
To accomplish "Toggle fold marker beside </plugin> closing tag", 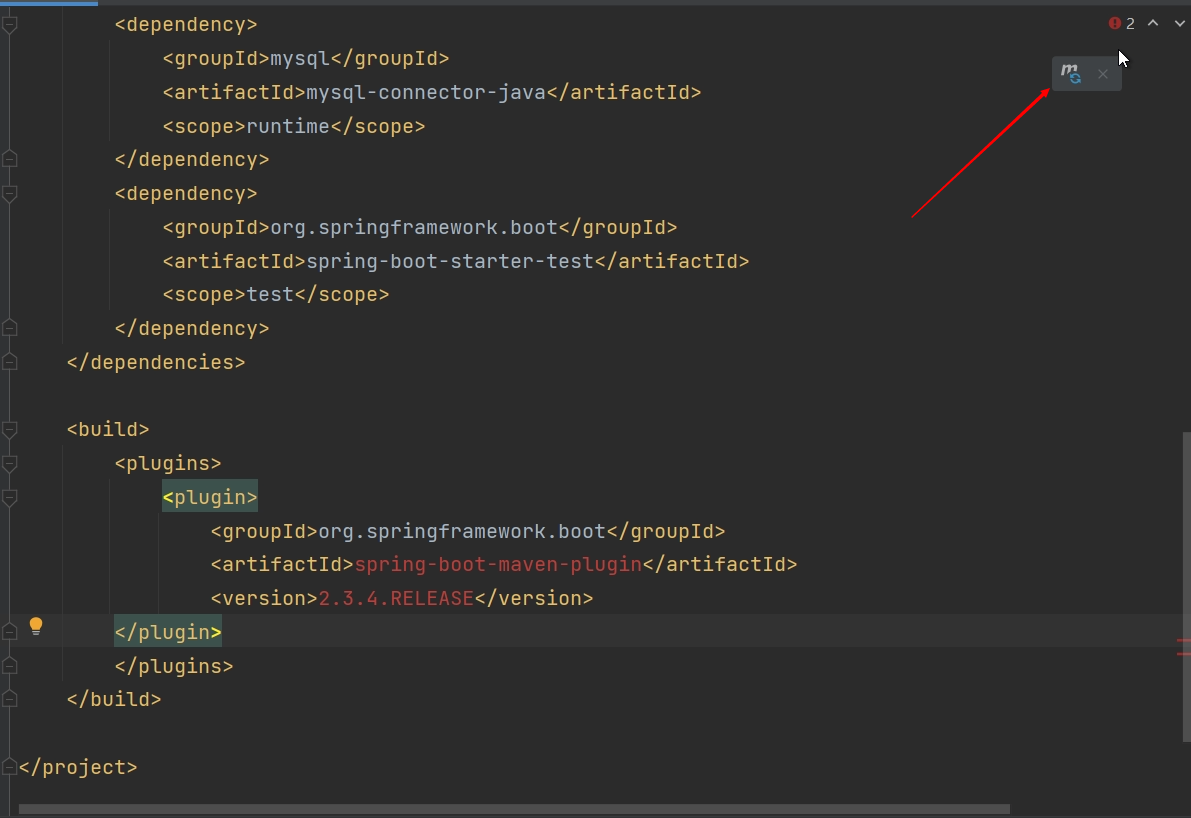I will 10,632.
